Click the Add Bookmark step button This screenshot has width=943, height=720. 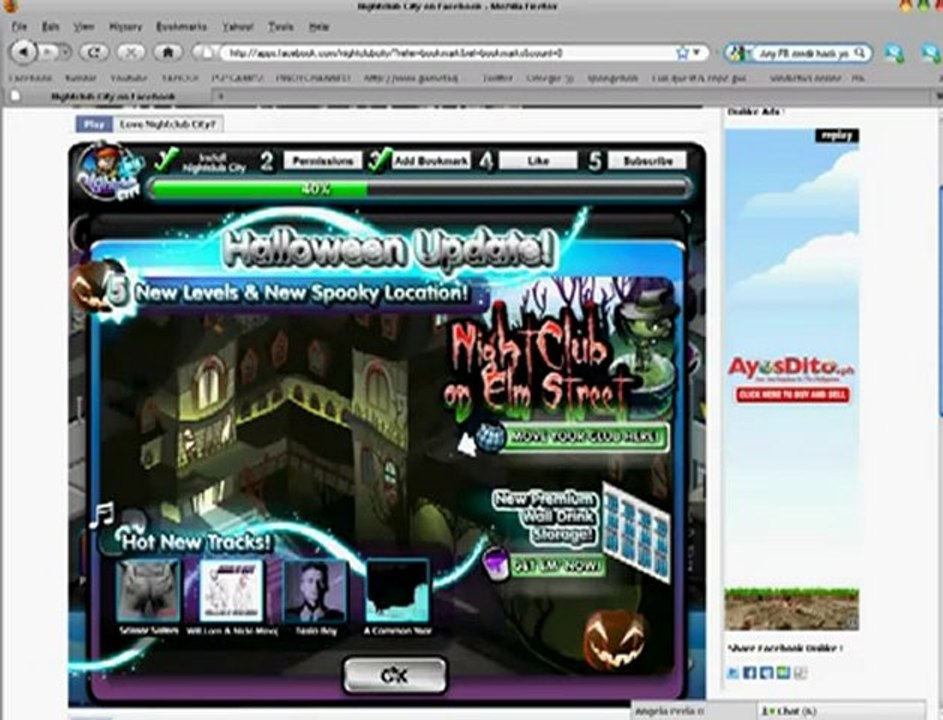tap(431, 161)
